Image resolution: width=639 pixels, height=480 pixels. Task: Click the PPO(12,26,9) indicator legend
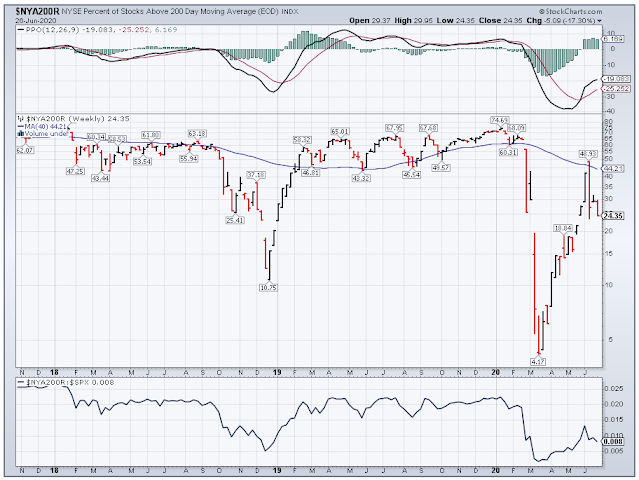98,30
